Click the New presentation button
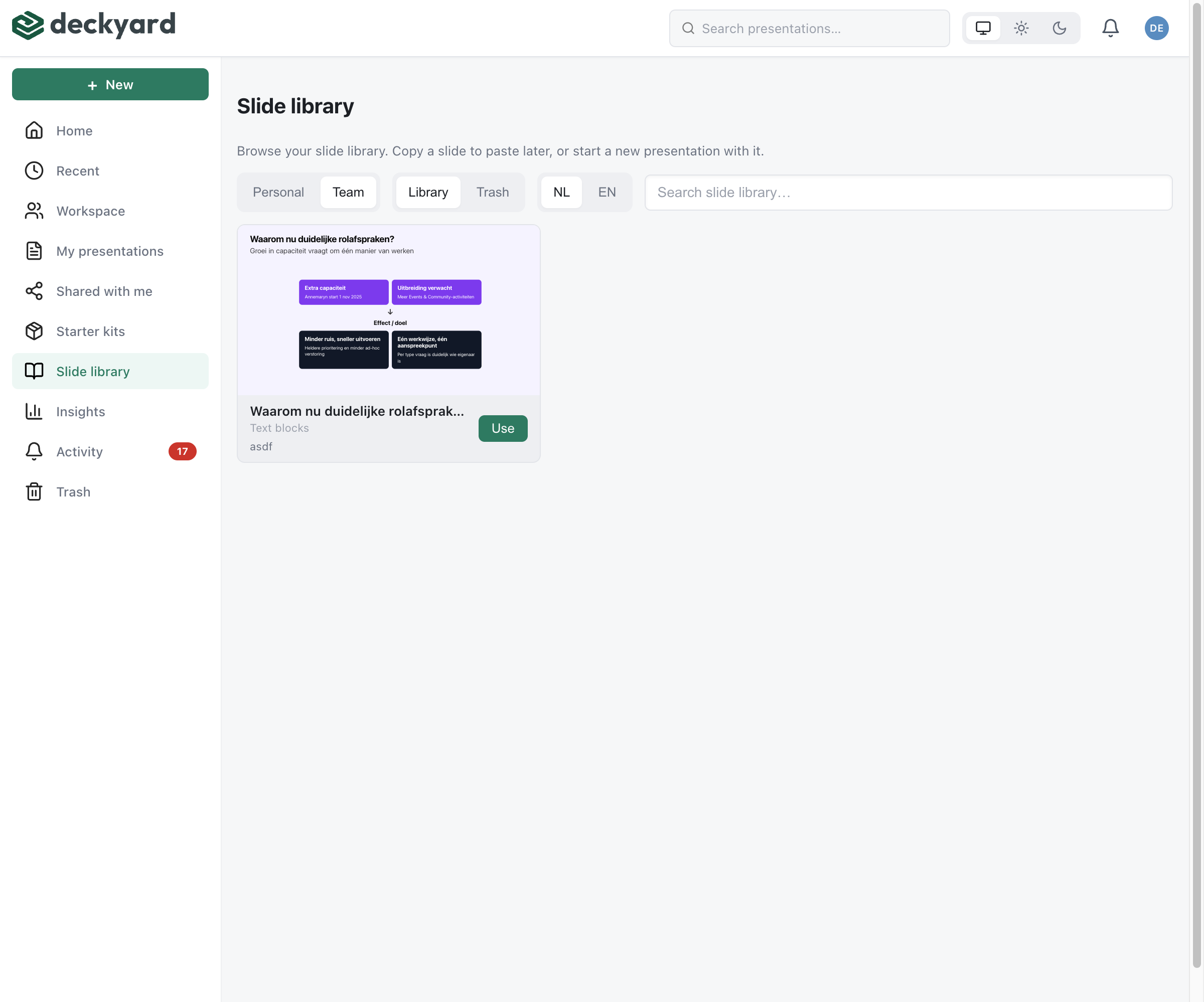This screenshot has width=1204, height=1002. [110, 84]
